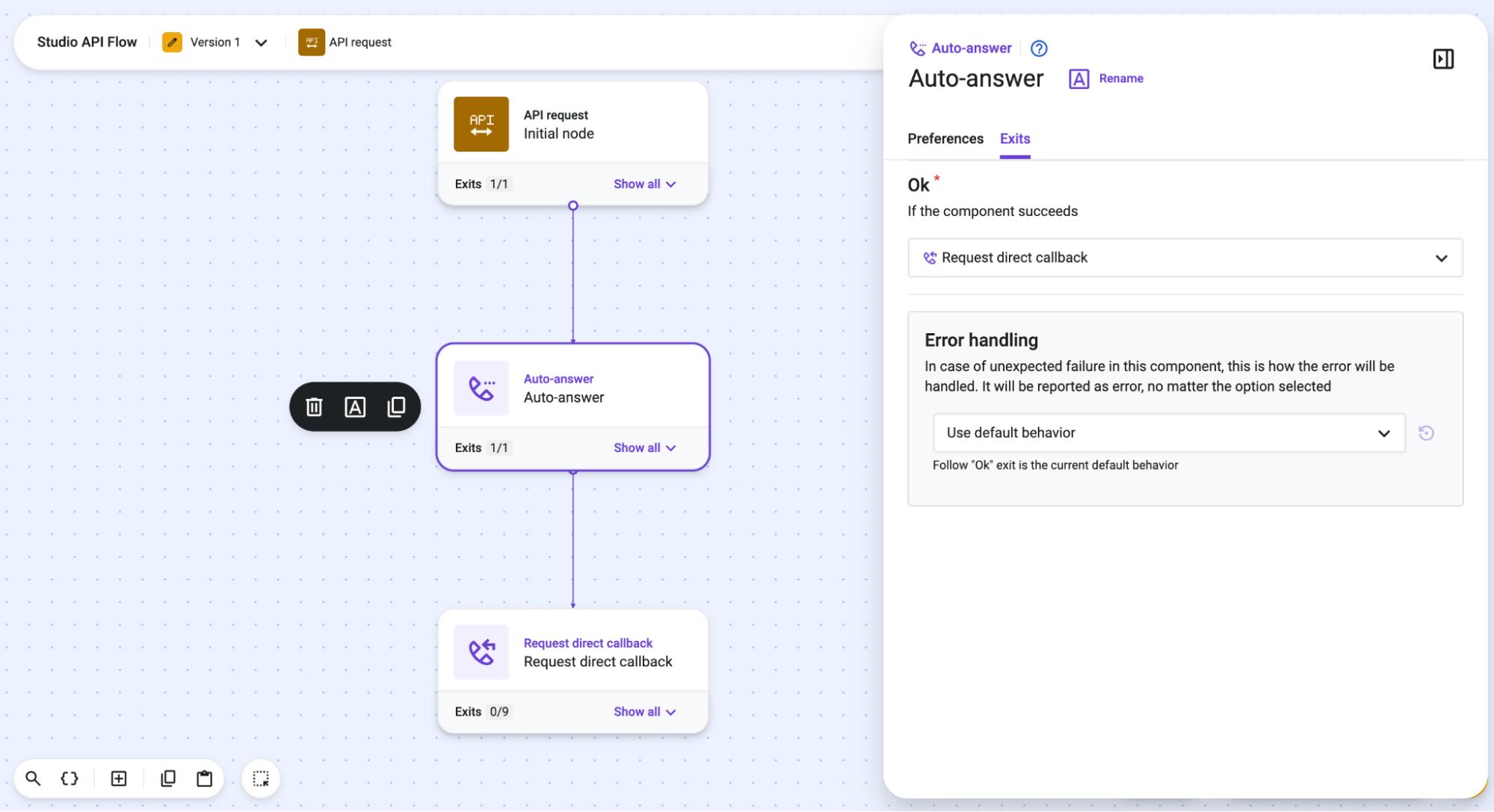
Task: Click the Error handling heading
Action: tap(981, 340)
